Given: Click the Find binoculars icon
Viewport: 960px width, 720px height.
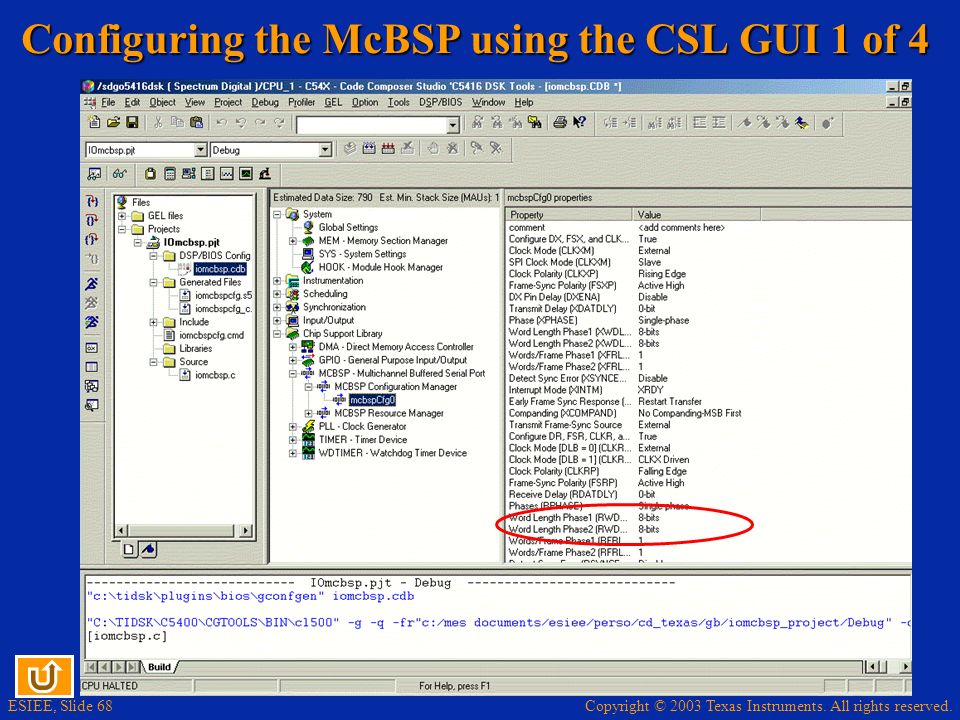Looking at the screenshot, I should pos(478,122).
